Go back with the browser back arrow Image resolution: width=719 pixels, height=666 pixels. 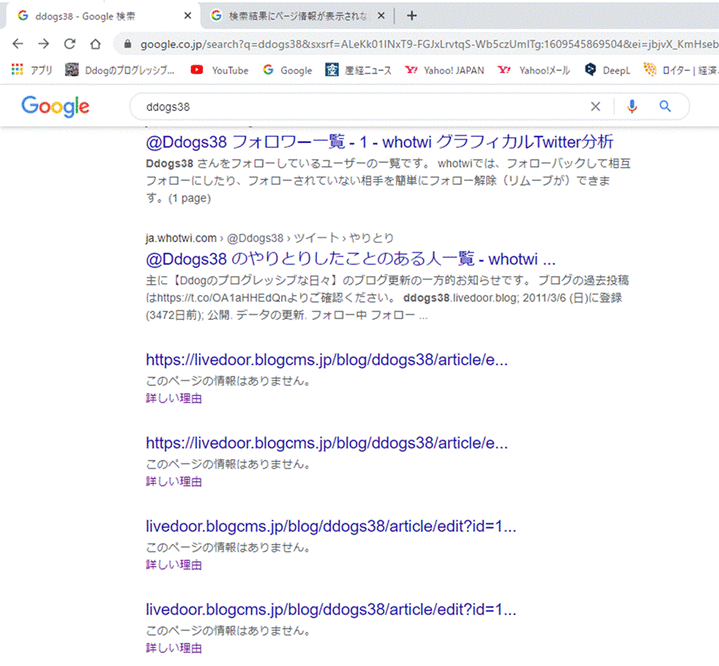click(18, 44)
